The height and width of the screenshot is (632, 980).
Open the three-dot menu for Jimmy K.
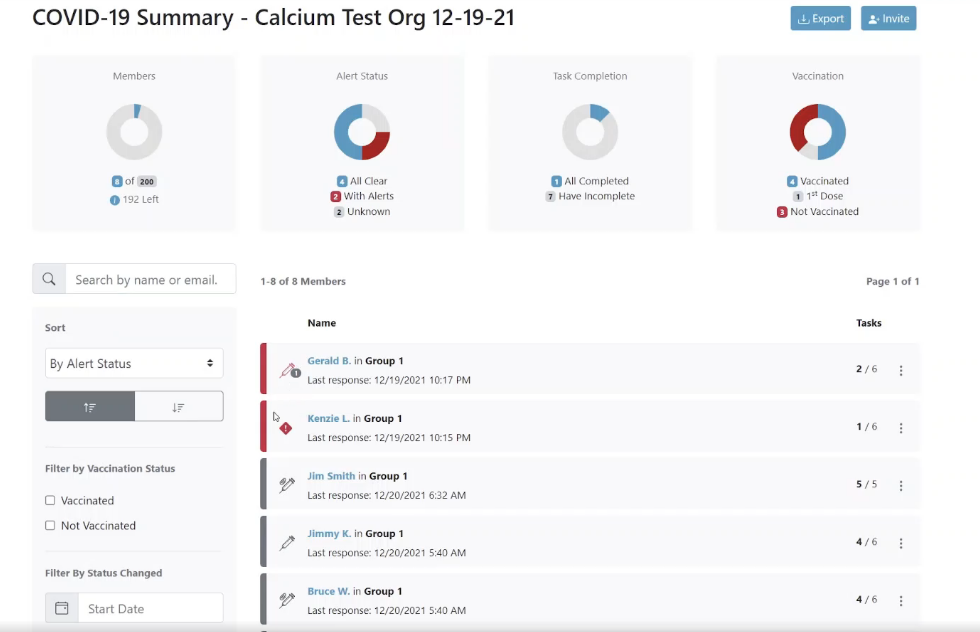[x=901, y=543]
